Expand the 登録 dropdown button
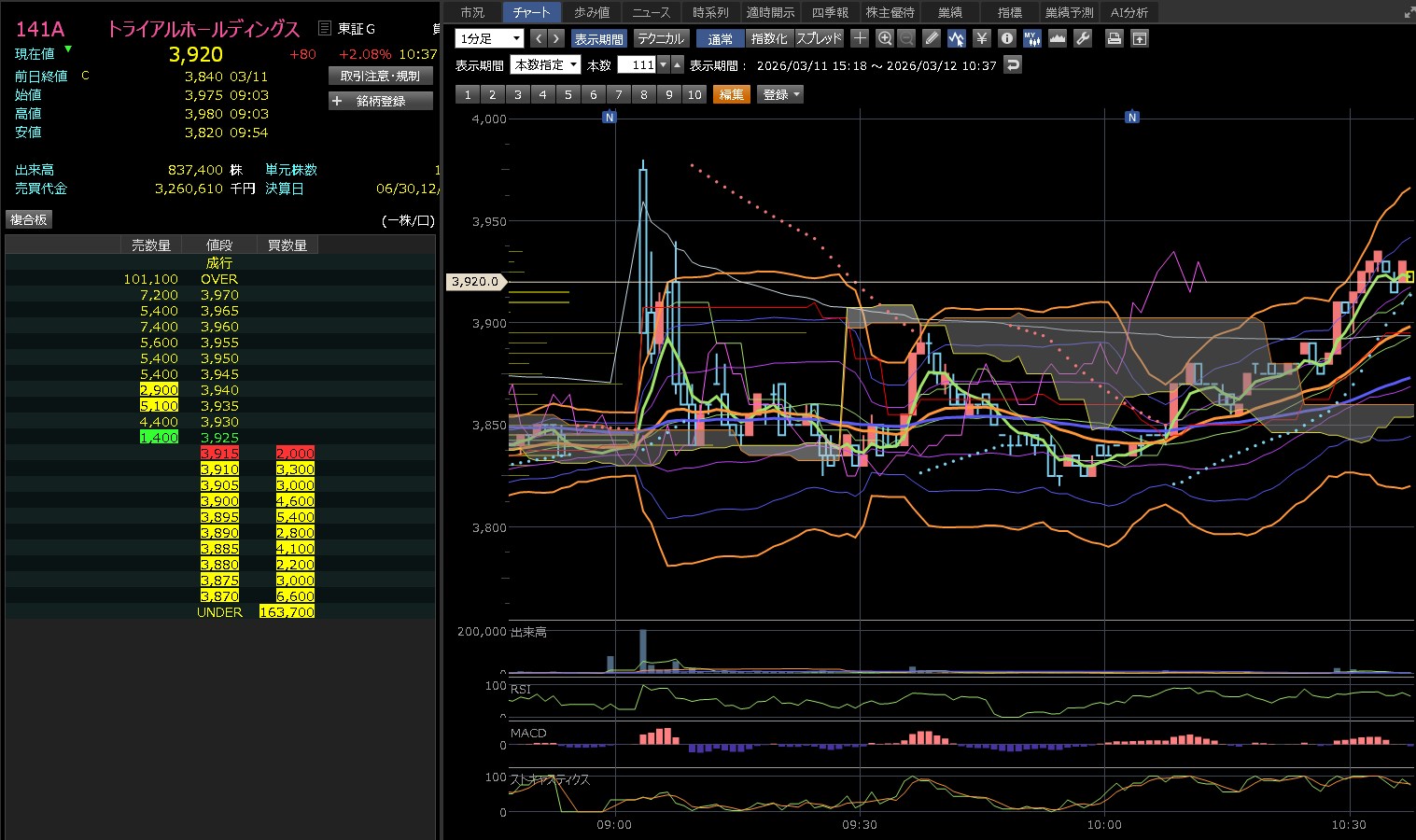Image resolution: width=1416 pixels, height=840 pixels. (x=780, y=94)
